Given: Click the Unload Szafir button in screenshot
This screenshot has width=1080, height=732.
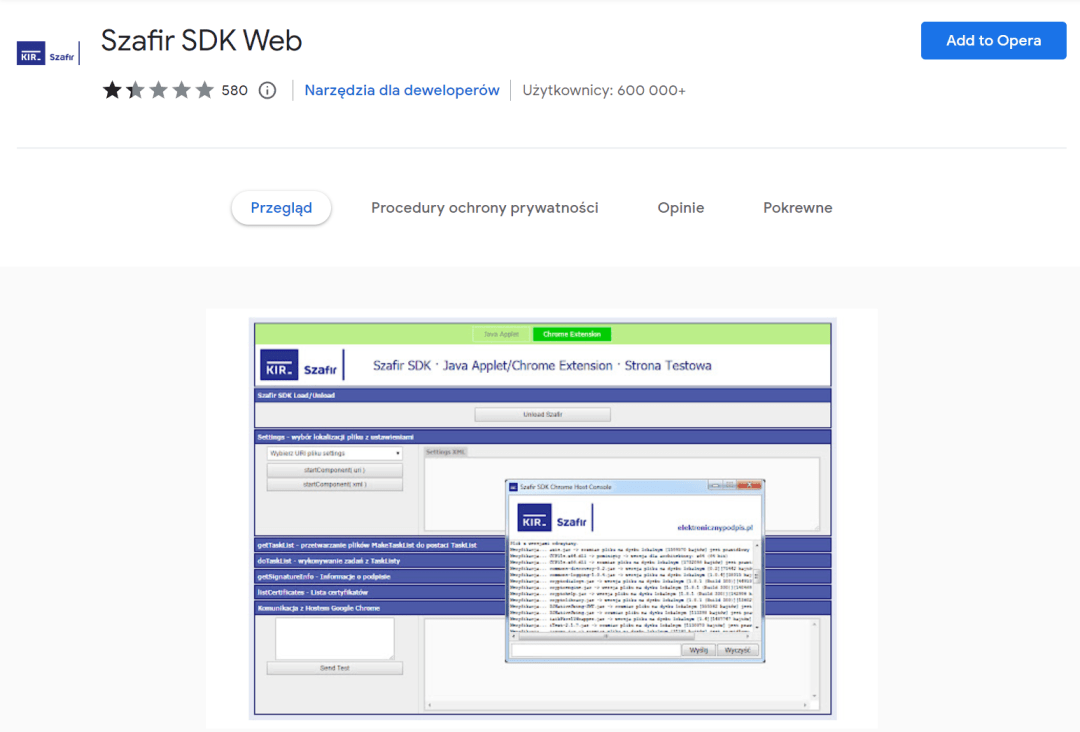Looking at the screenshot, I should tap(542, 414).
